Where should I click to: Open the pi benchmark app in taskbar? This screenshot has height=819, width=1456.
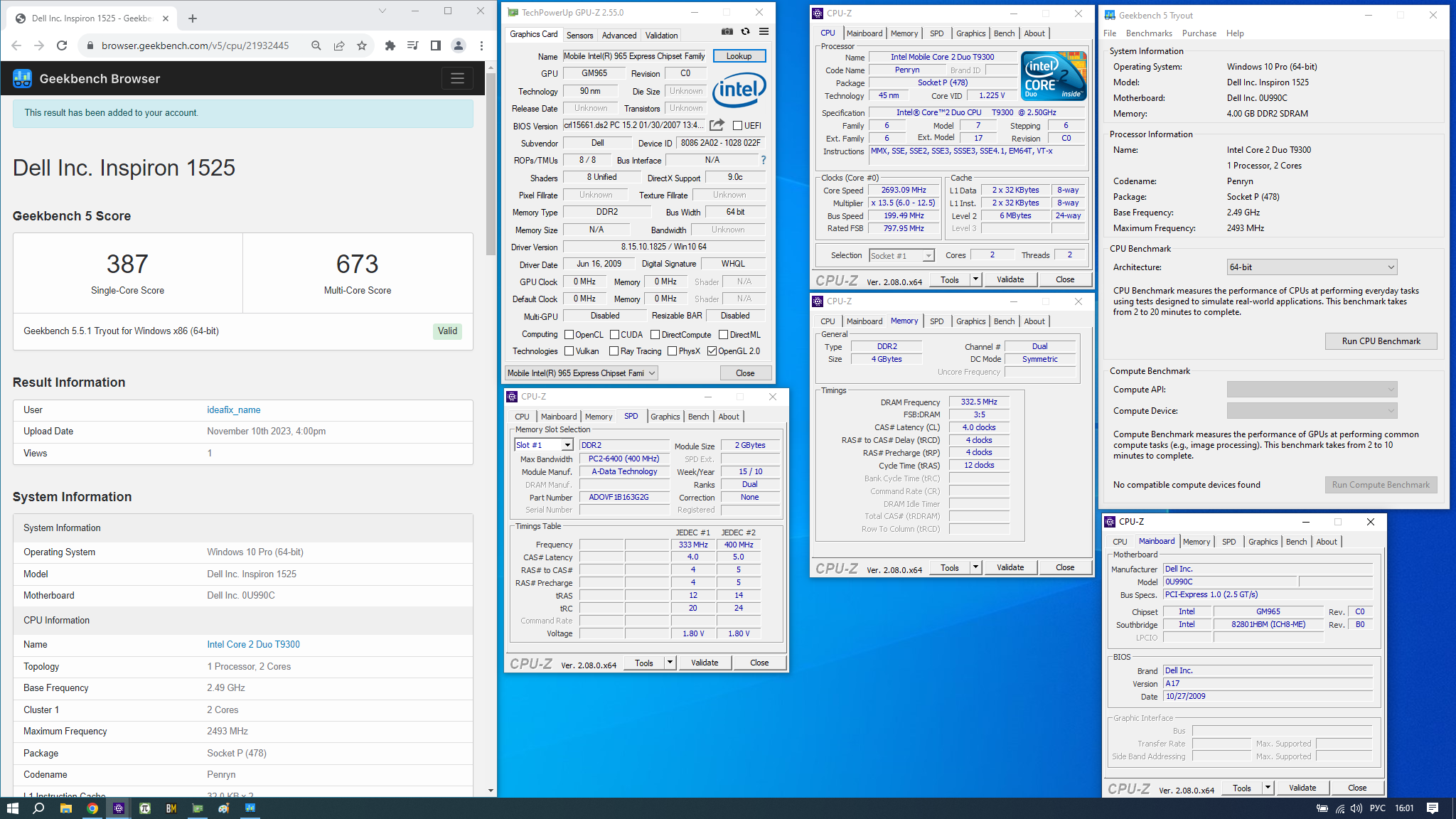[145, 808]
